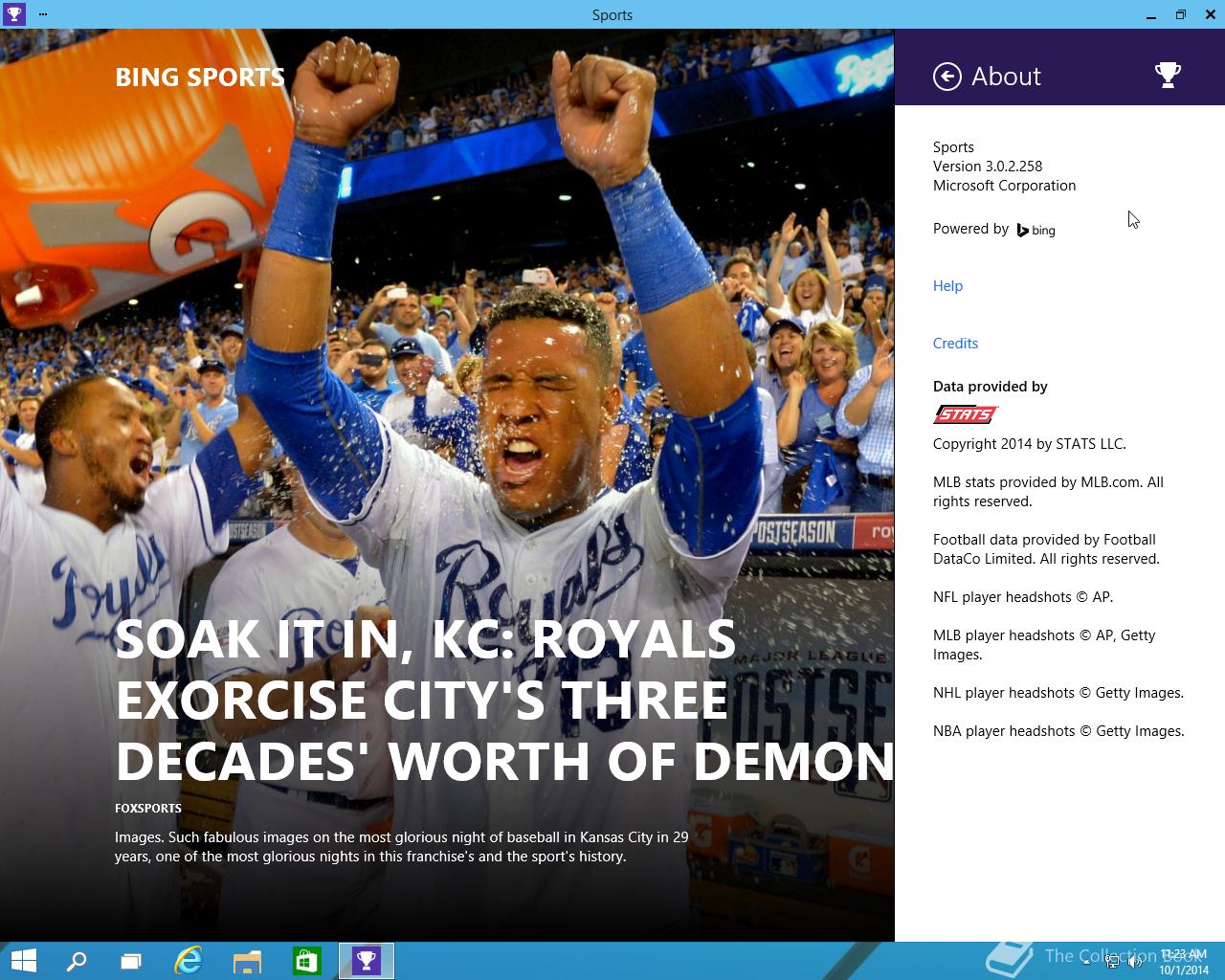Click the 'NHL player headshots © Getty Images.' text
The width and height of the screenshot is (1225, 980).
(1058, 693)
